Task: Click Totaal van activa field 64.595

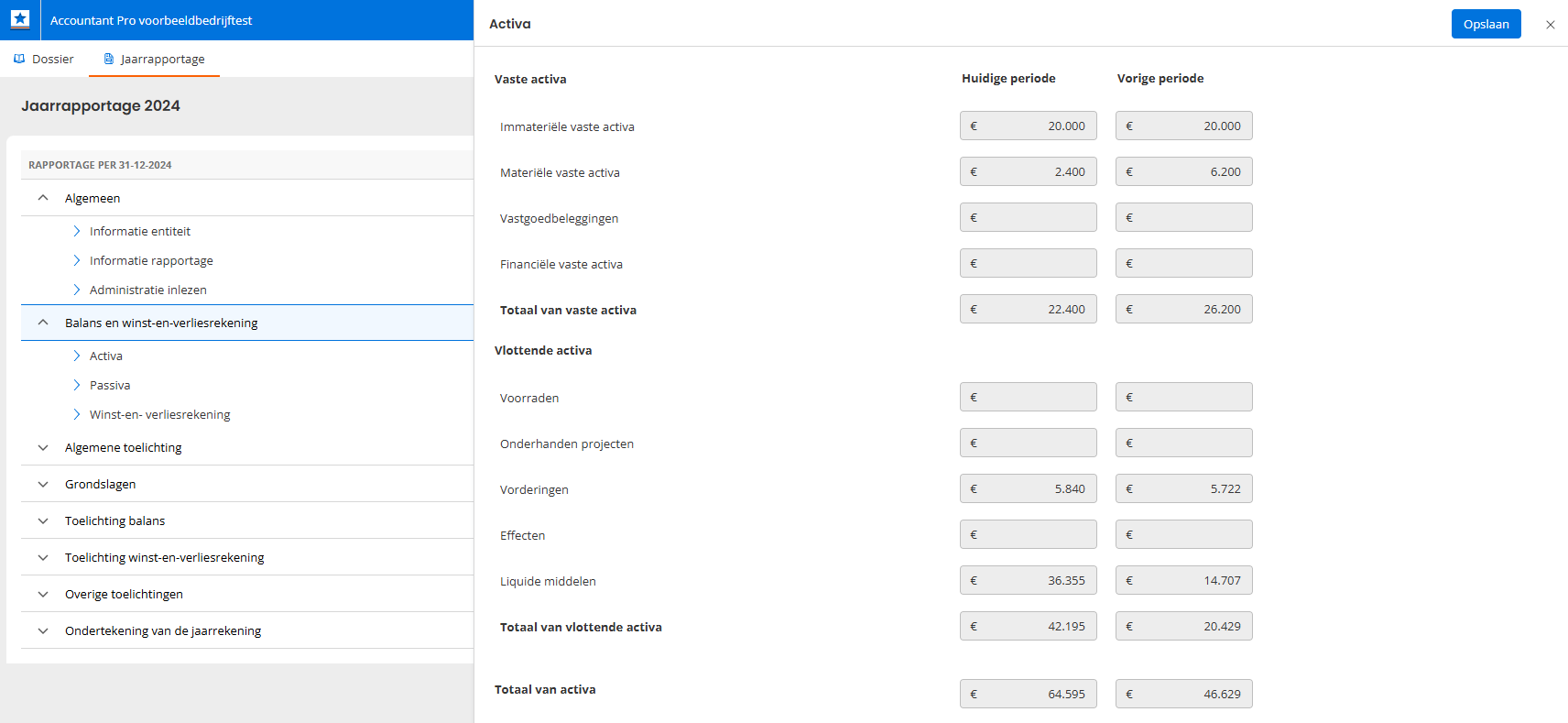Action: [x=1029, y=694]
